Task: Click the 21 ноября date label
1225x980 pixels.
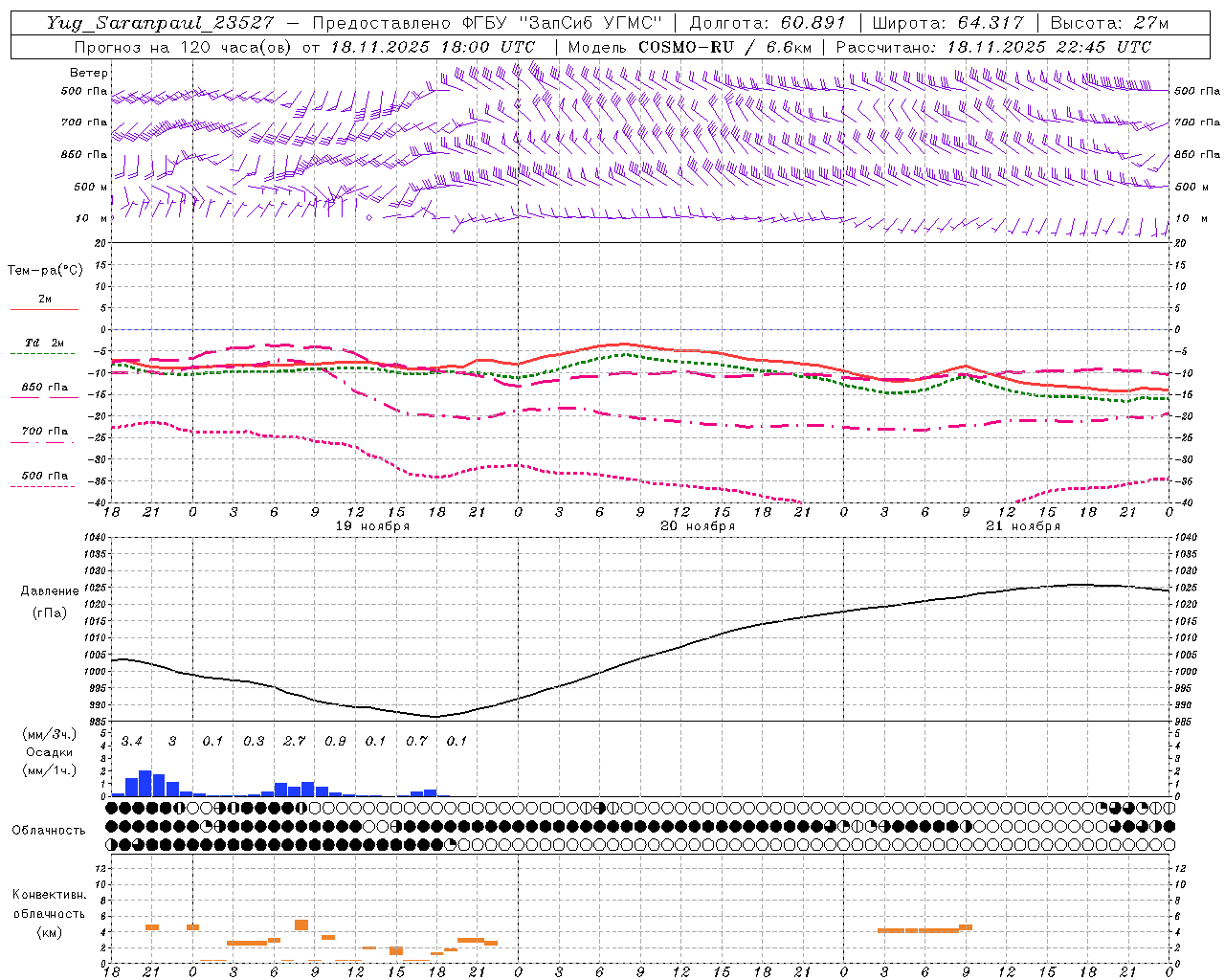Action: (1023, 526)
